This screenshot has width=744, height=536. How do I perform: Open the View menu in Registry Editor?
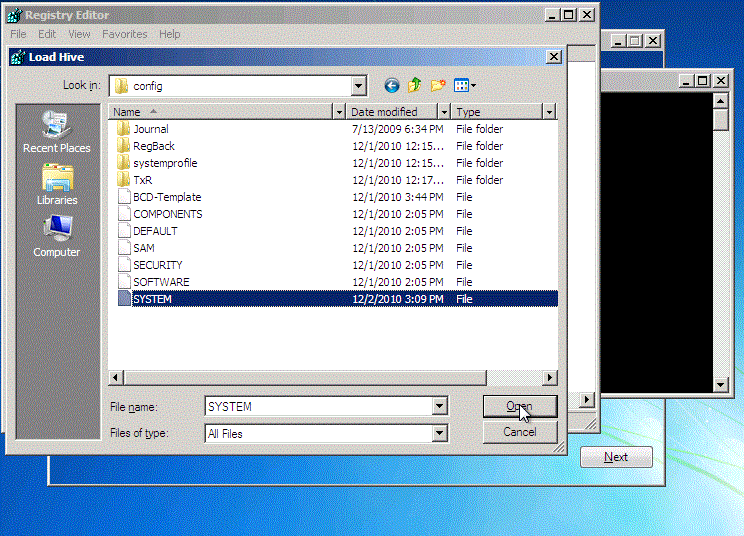[x=79, y=34]
